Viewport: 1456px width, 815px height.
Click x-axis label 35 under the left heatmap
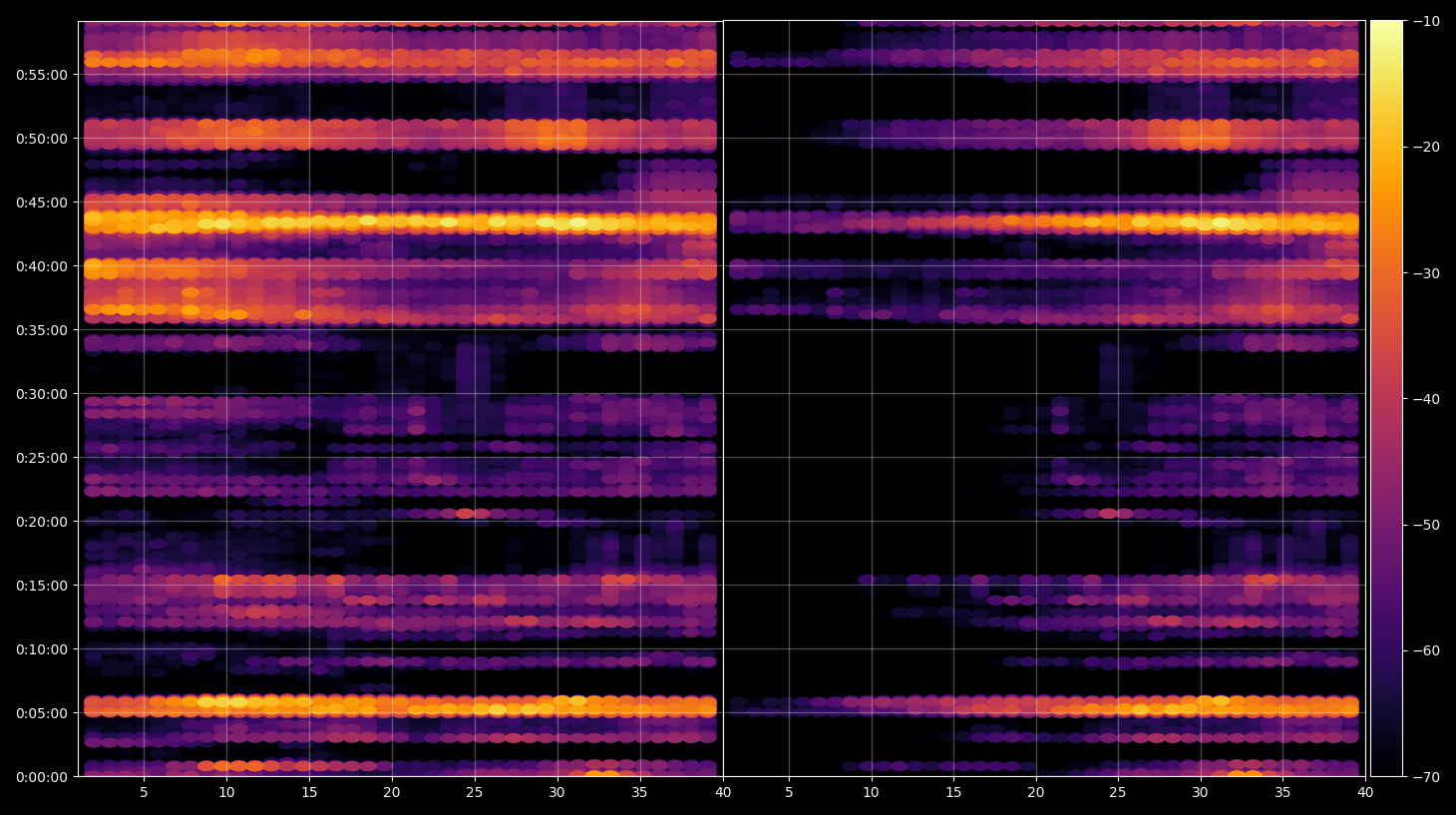tap(639, 793)
